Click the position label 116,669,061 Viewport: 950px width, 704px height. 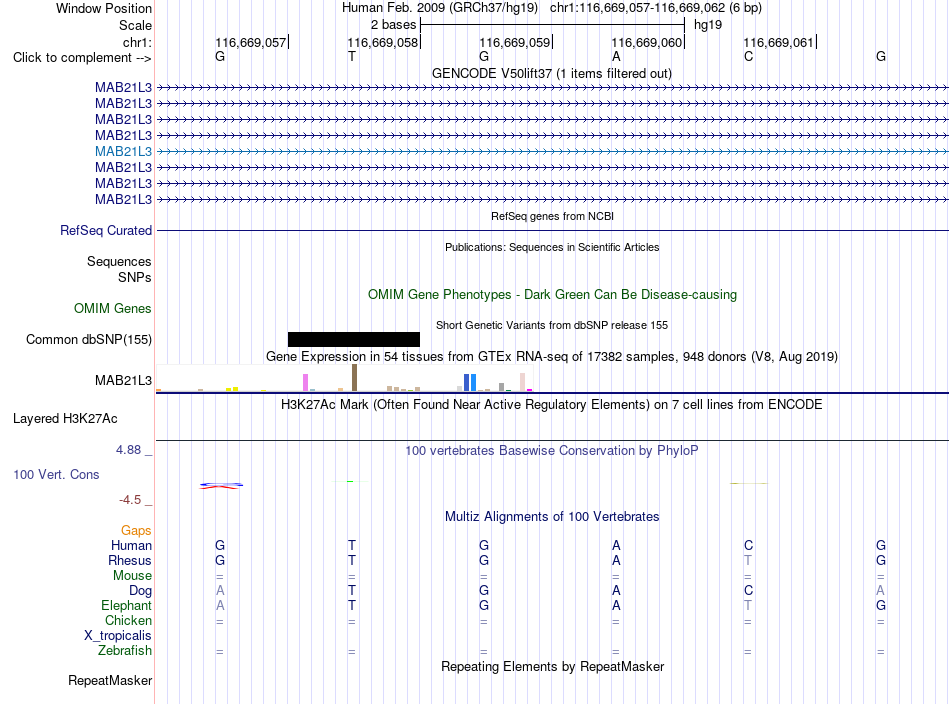[779, 42]
